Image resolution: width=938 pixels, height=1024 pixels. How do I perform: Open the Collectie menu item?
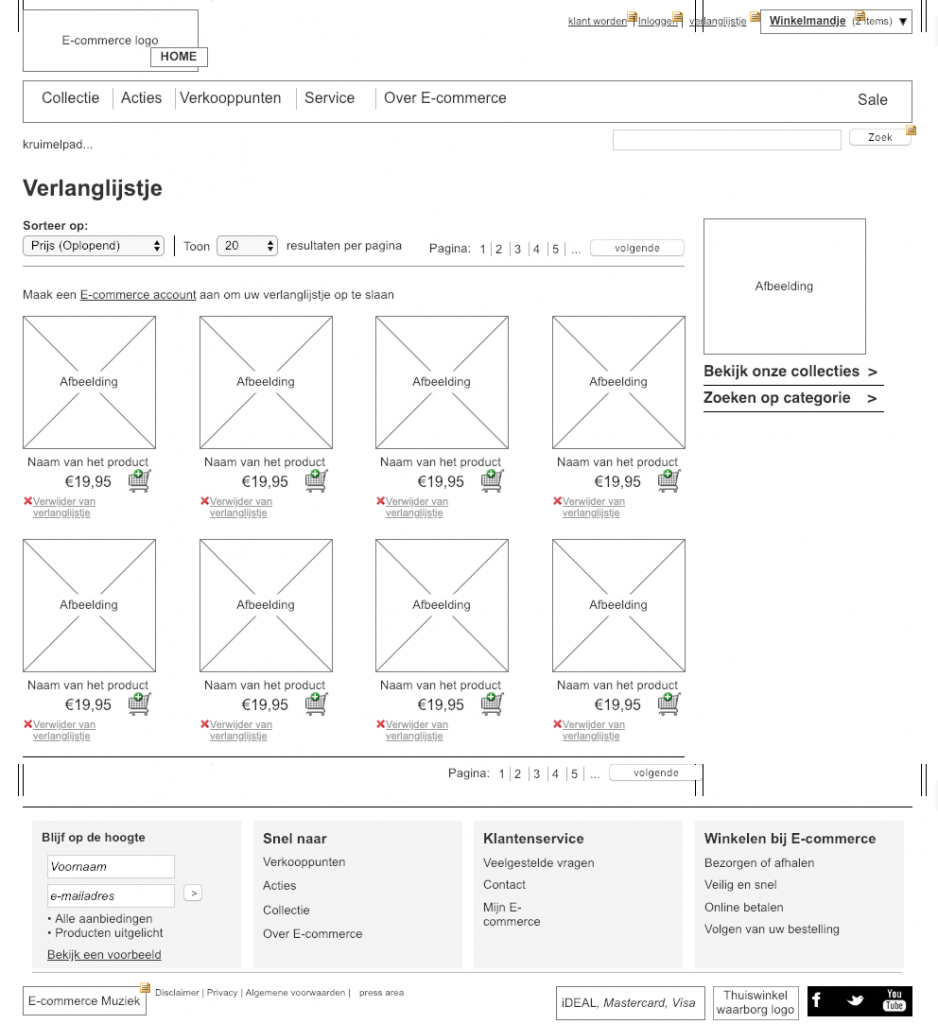[70, 99]
